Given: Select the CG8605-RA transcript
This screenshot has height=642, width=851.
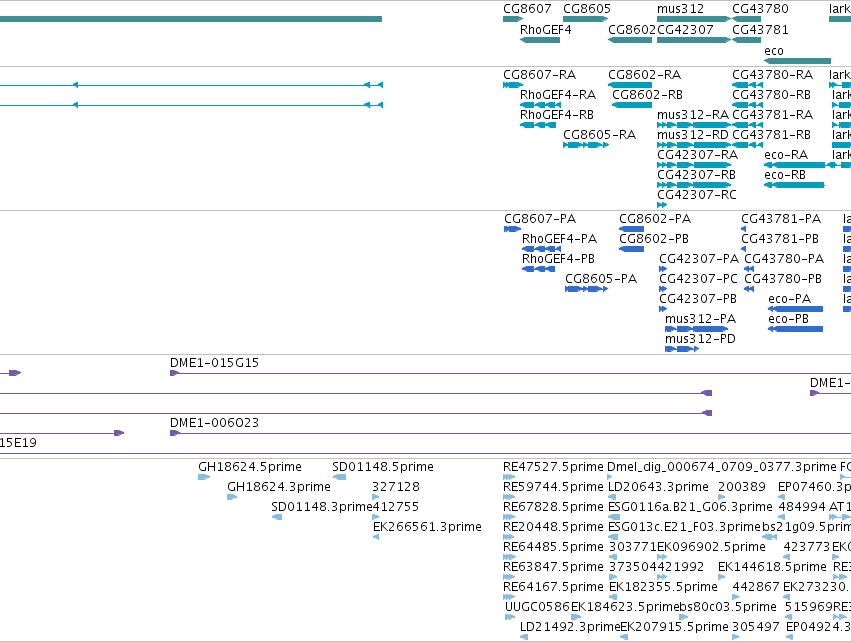Looking at the screenshot, I should pos(586,145).
